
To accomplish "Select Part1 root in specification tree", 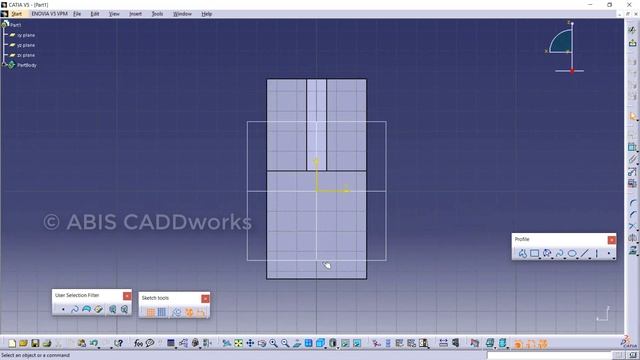I will (x=16, y=25).
